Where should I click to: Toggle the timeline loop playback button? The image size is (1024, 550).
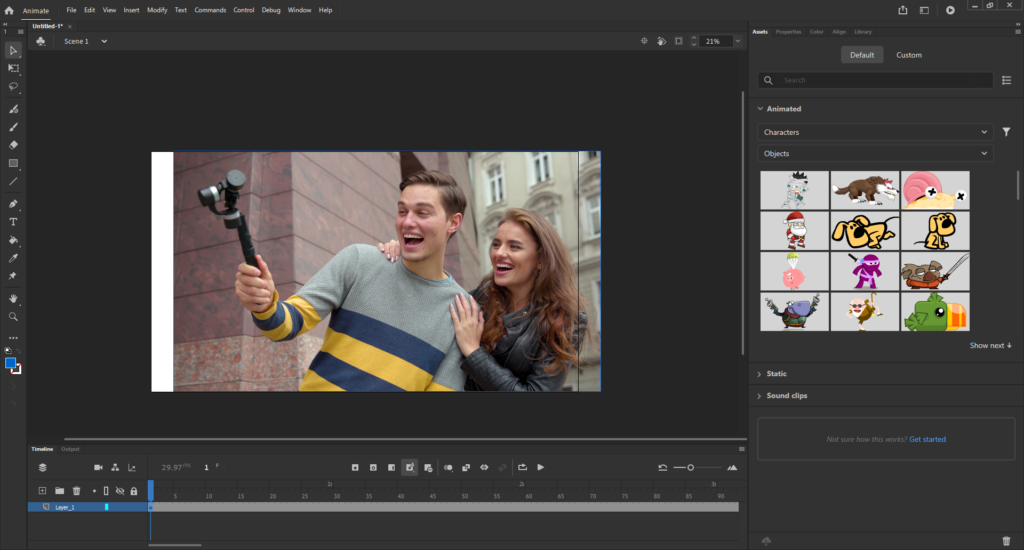coord(522,467)
